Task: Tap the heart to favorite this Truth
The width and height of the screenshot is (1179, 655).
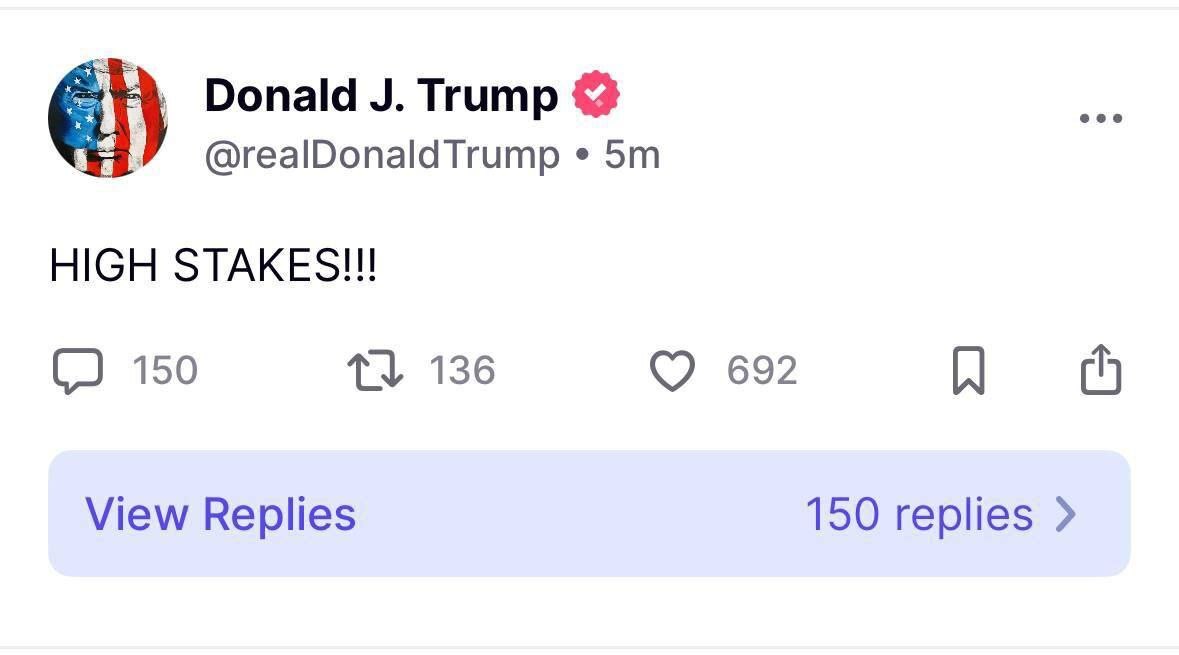Action: click(x=673, y=370)
